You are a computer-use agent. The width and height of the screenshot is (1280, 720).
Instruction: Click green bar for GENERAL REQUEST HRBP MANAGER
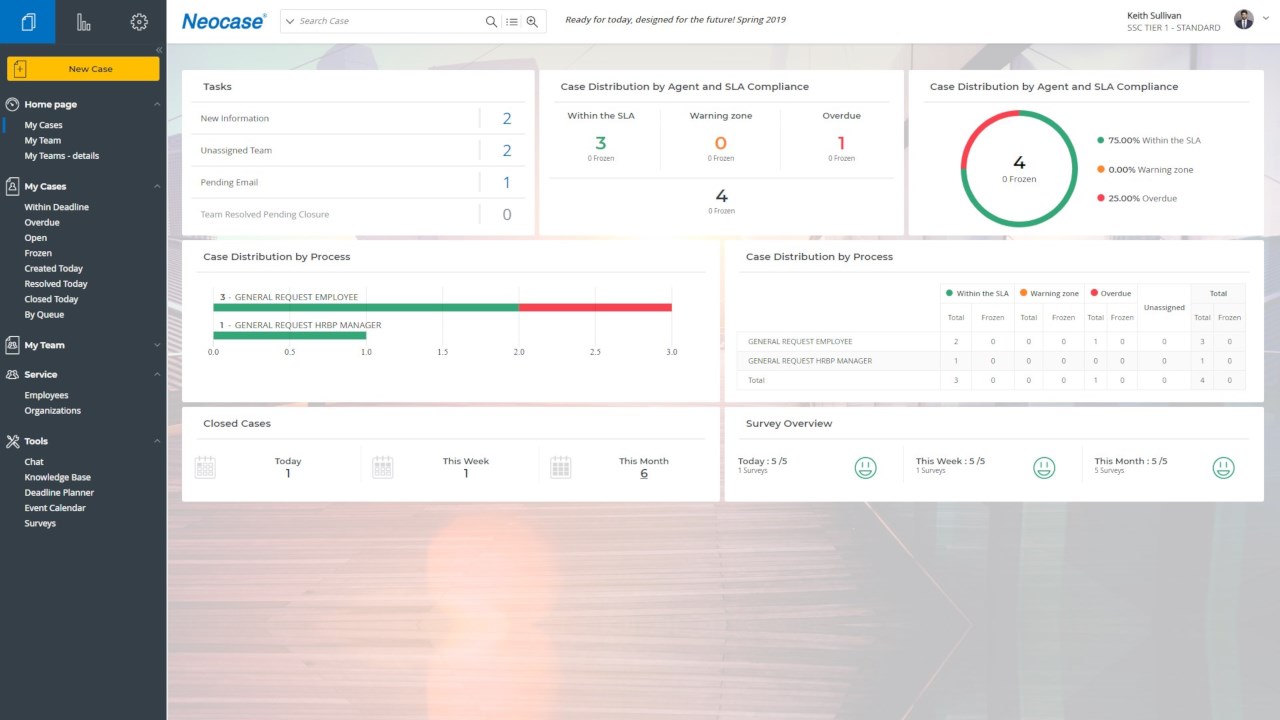tap(290, 336)
